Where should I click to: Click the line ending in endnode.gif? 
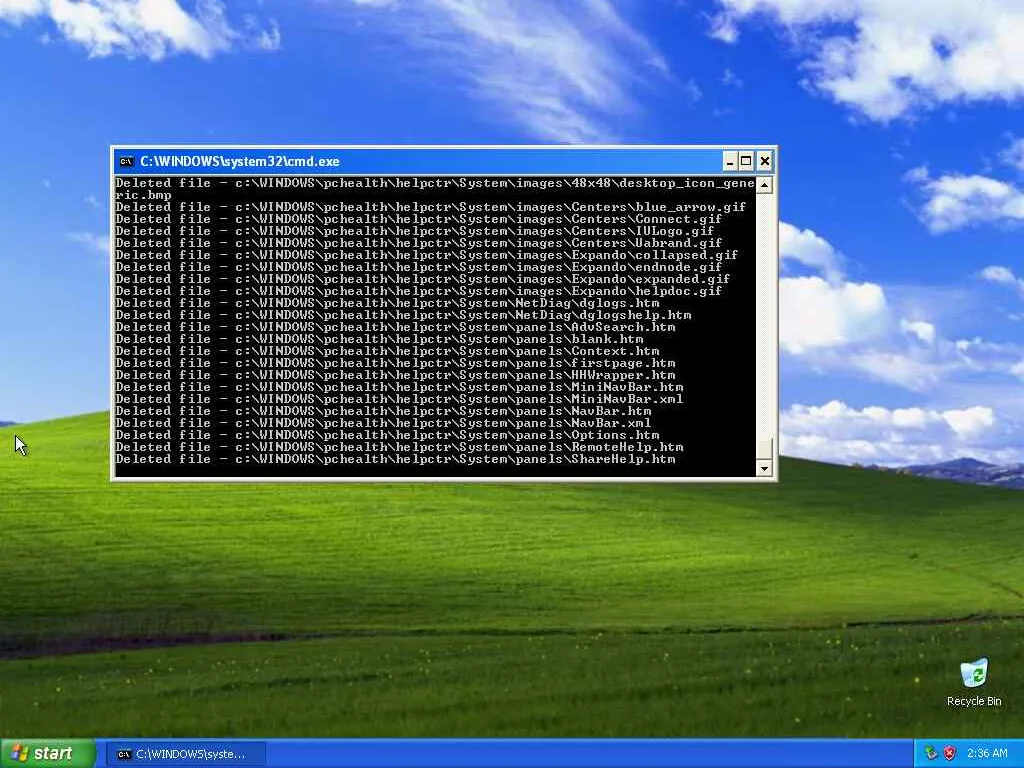point(419,267)
